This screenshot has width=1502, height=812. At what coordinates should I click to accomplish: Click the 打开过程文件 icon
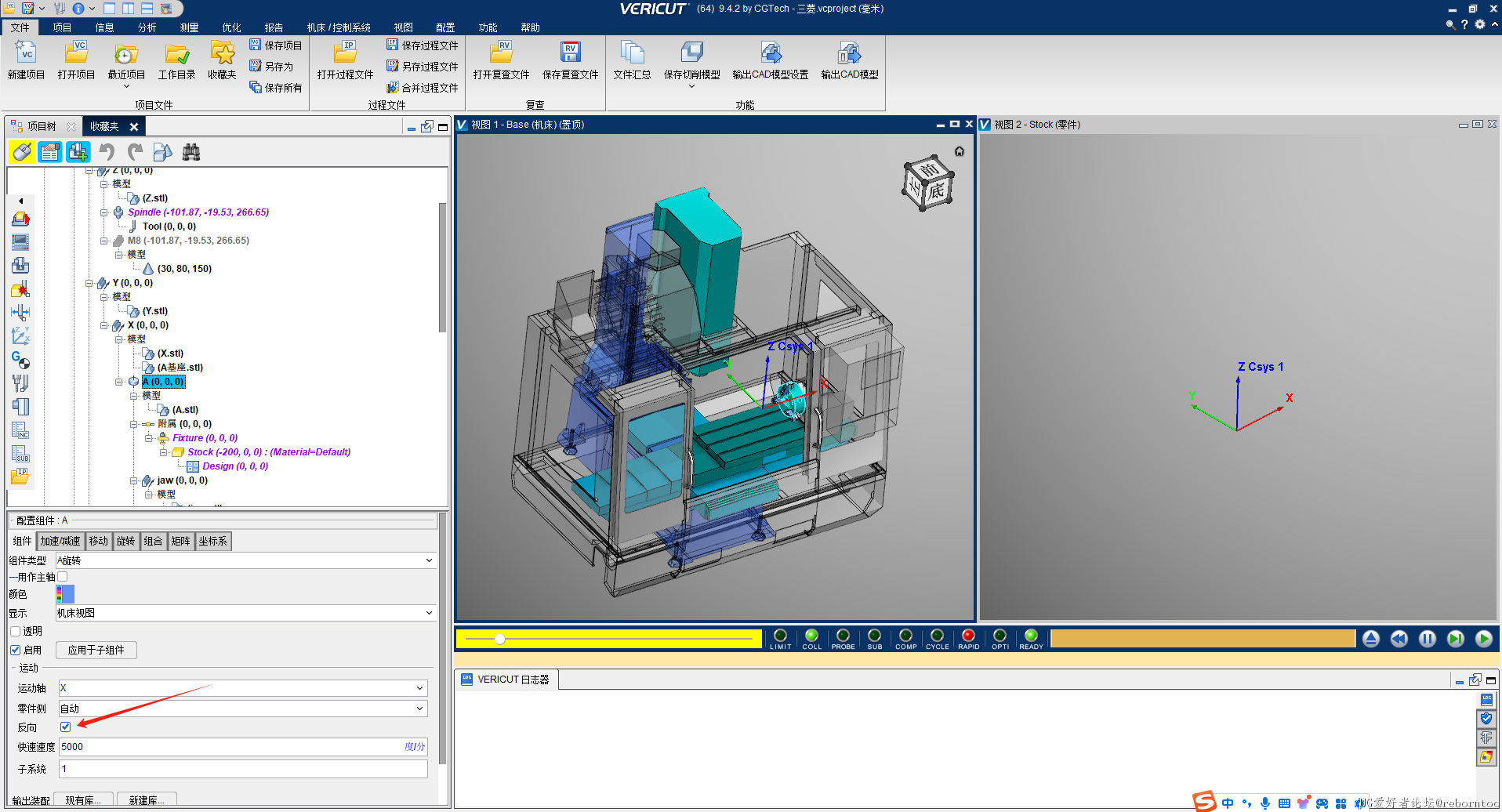(345, 54)
